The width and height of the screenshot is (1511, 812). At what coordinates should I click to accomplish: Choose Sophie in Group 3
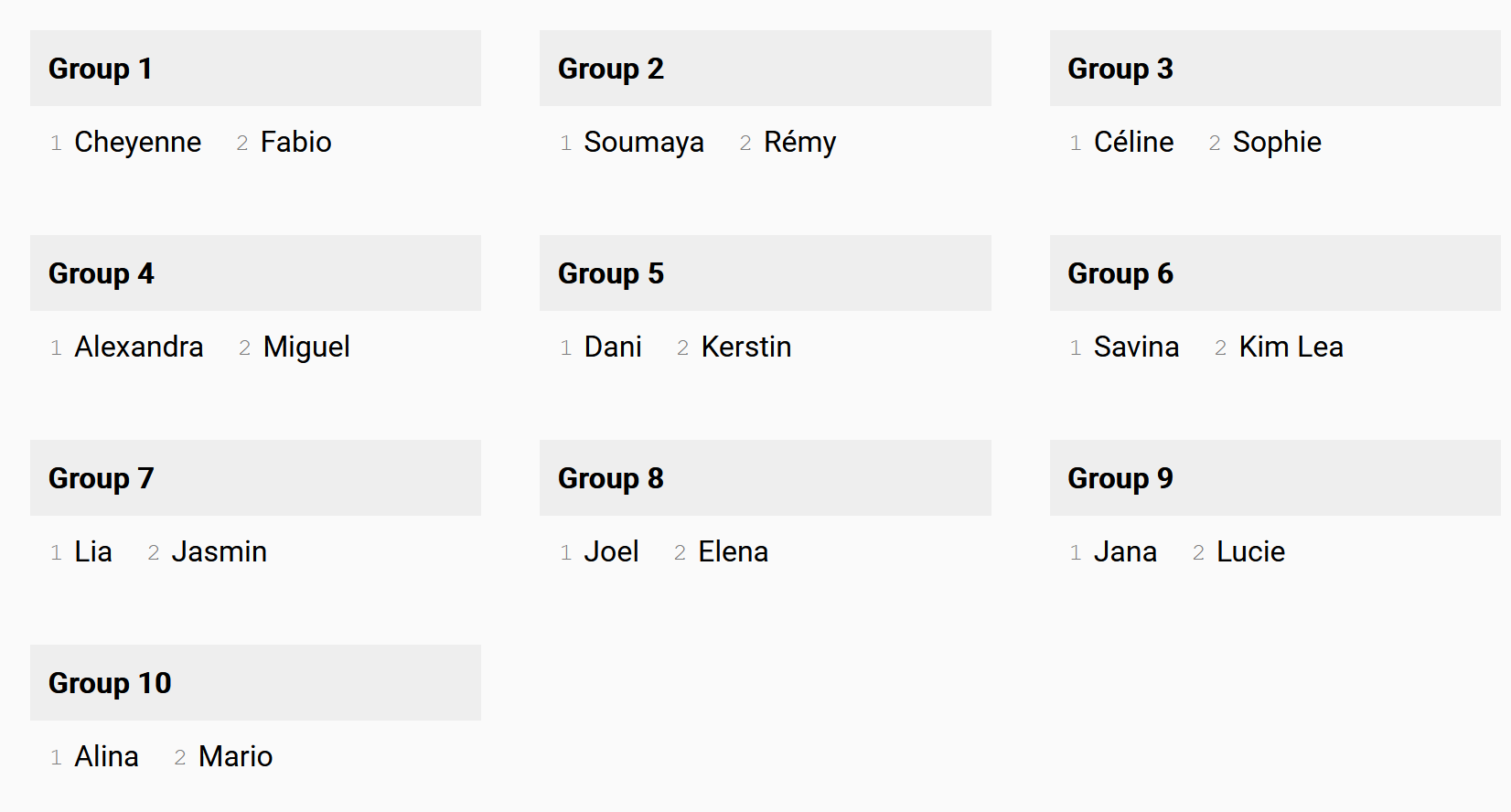[1277, 142]
